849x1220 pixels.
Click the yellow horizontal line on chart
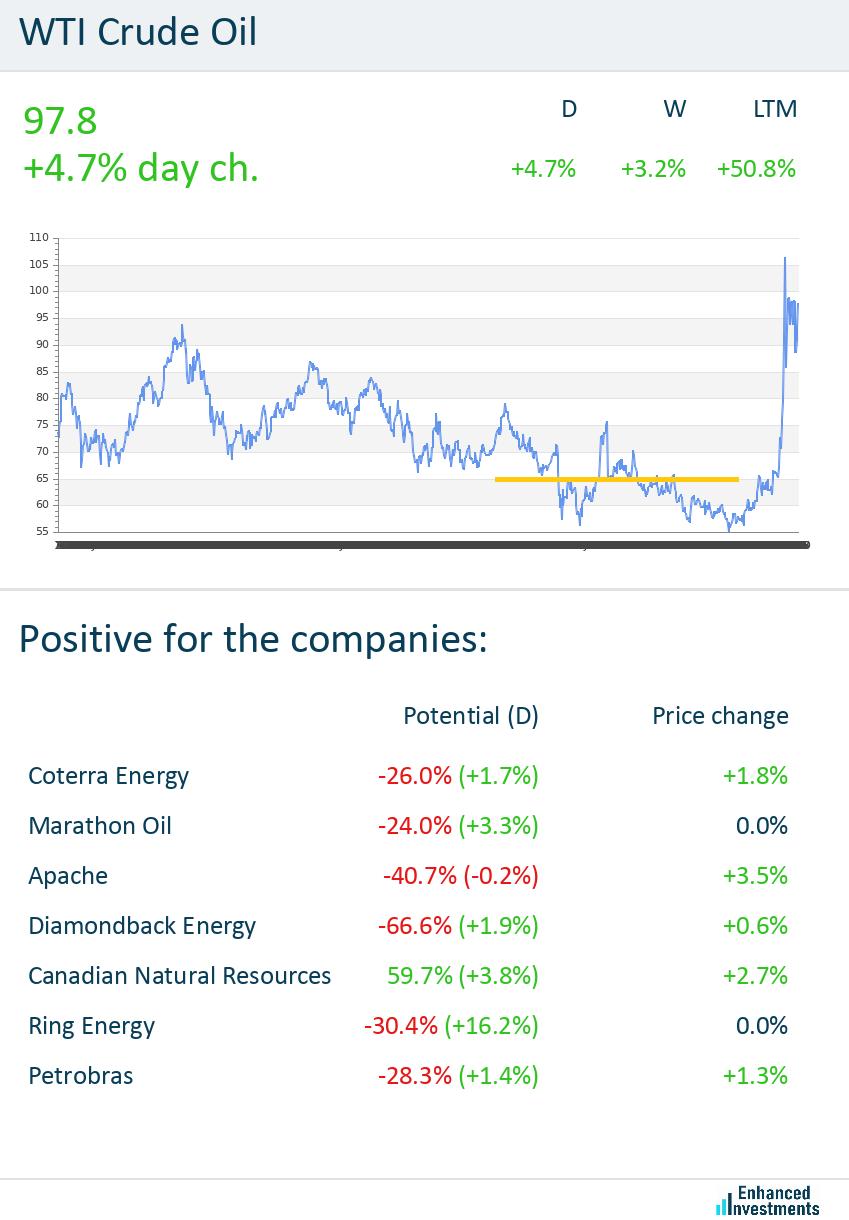pos(616,480)
